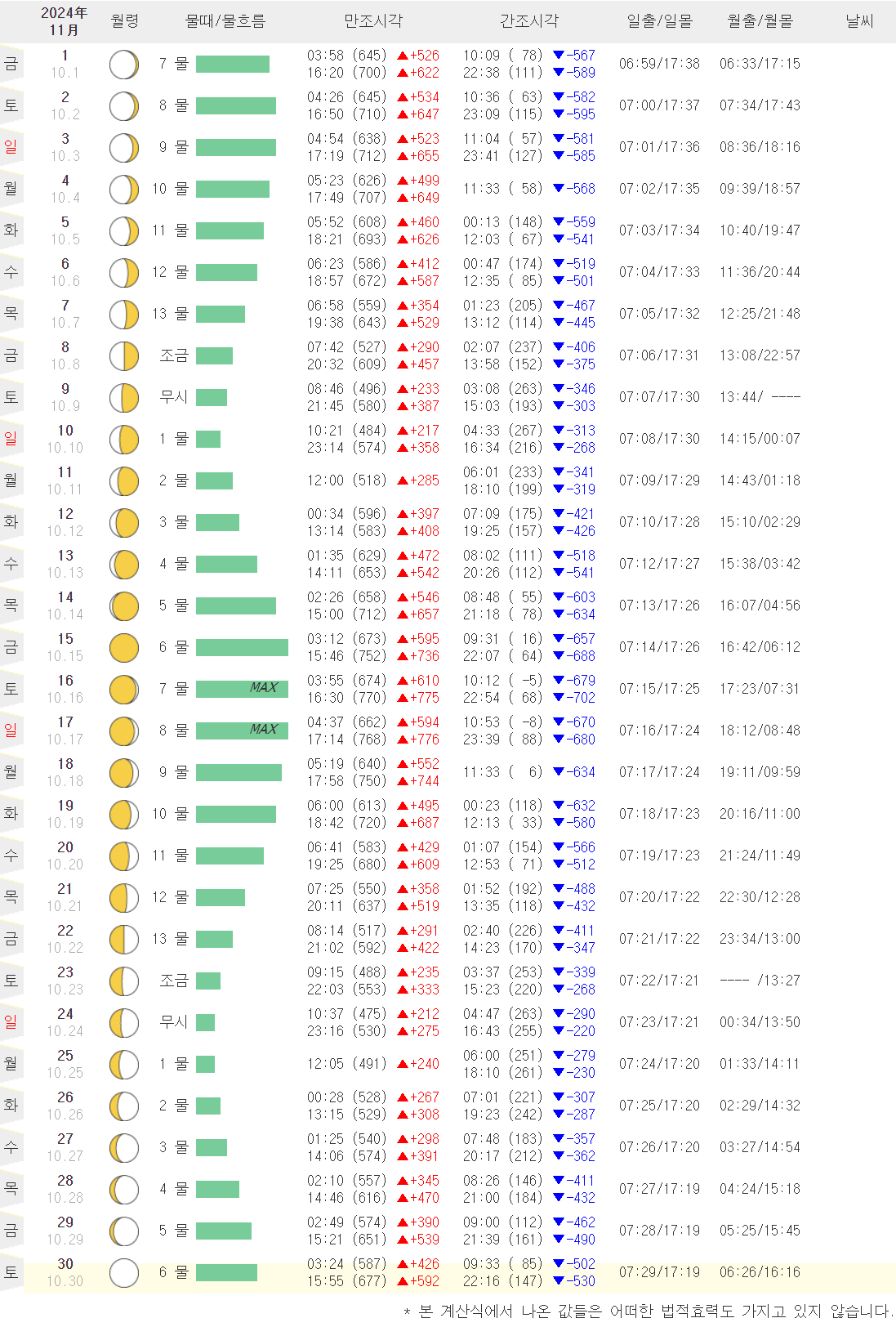896x1327 pixels.
Task: Click the low-tide entry 10:12 ( -5)
Action: click(502, 681)
